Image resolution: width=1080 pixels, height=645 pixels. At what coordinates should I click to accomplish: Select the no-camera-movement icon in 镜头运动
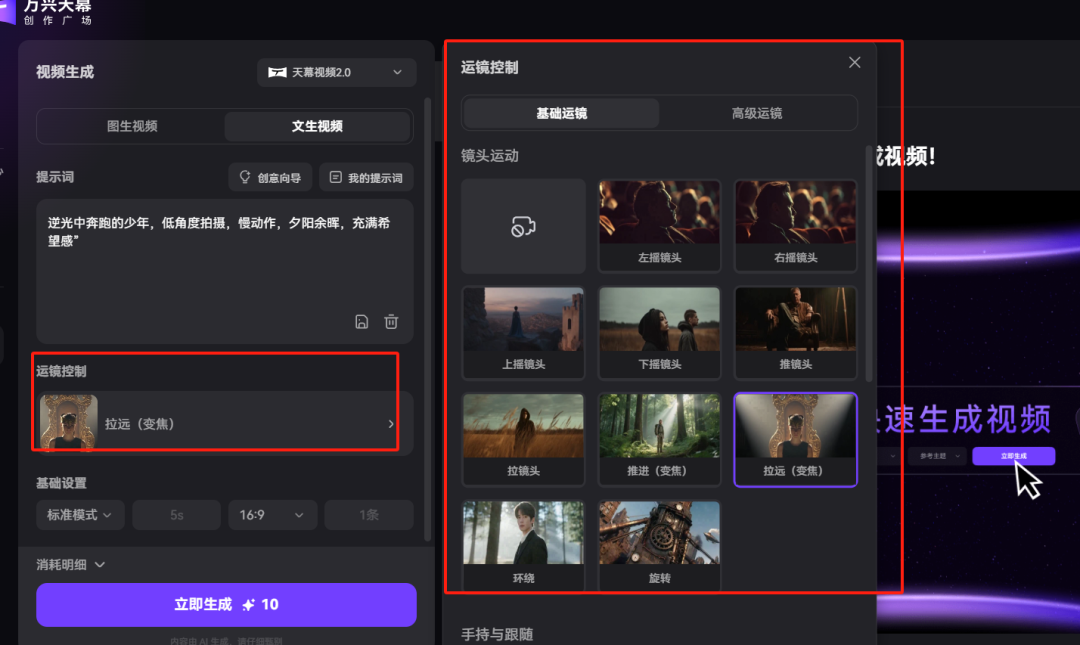tap(523, 225)
